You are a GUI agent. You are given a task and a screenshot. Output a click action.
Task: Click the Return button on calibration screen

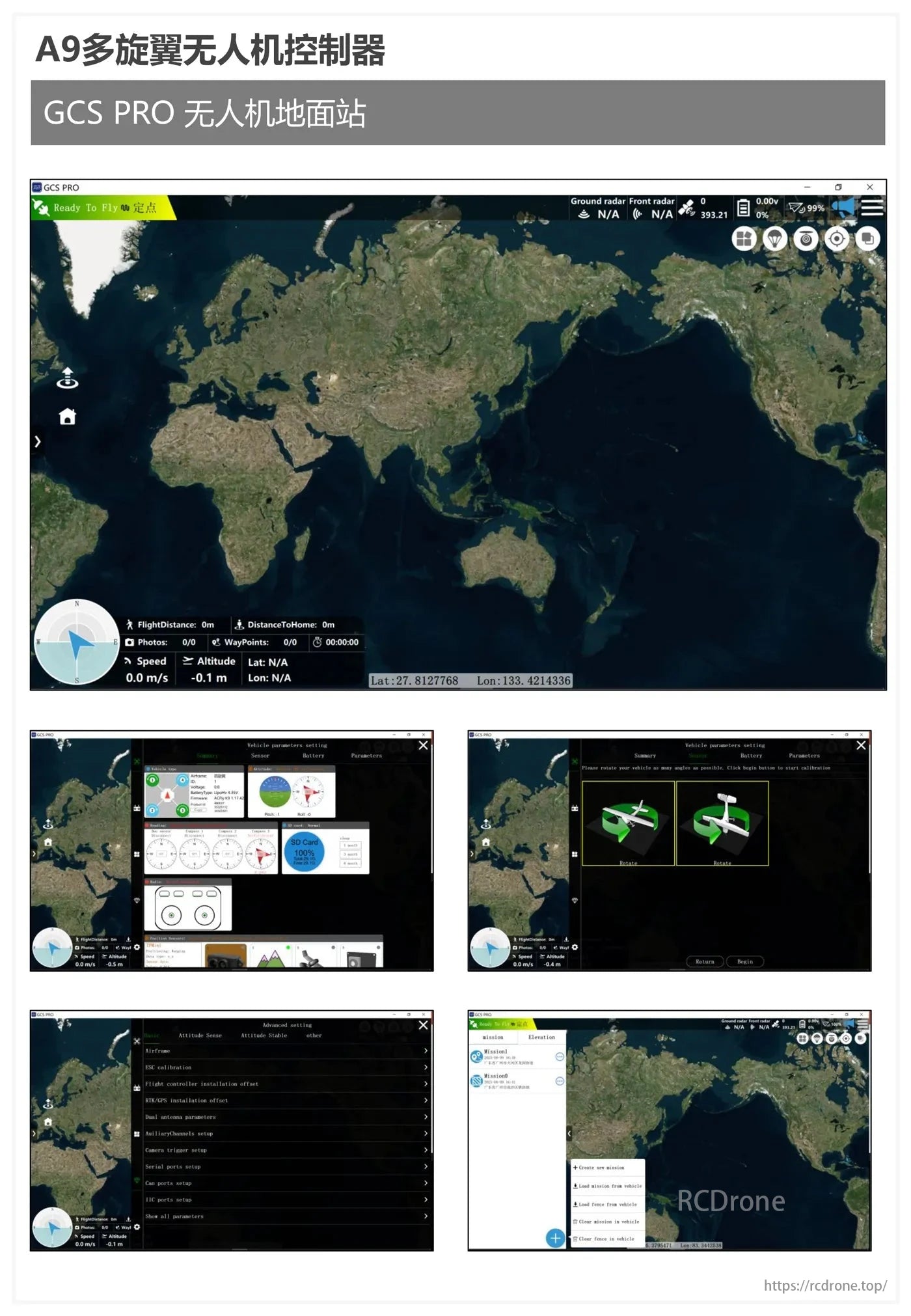(x=705, y=961)
